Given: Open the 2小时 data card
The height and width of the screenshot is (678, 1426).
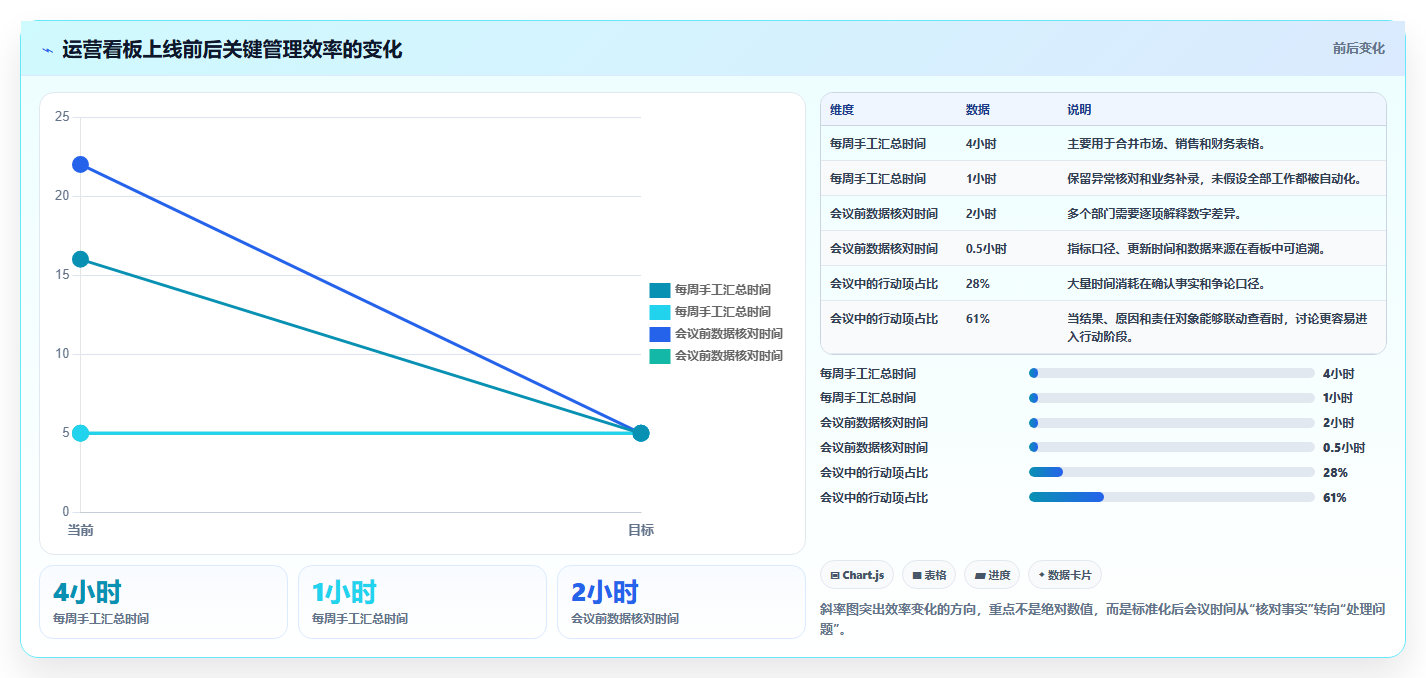Looking at the screenshot, I should tap(681, 602).
